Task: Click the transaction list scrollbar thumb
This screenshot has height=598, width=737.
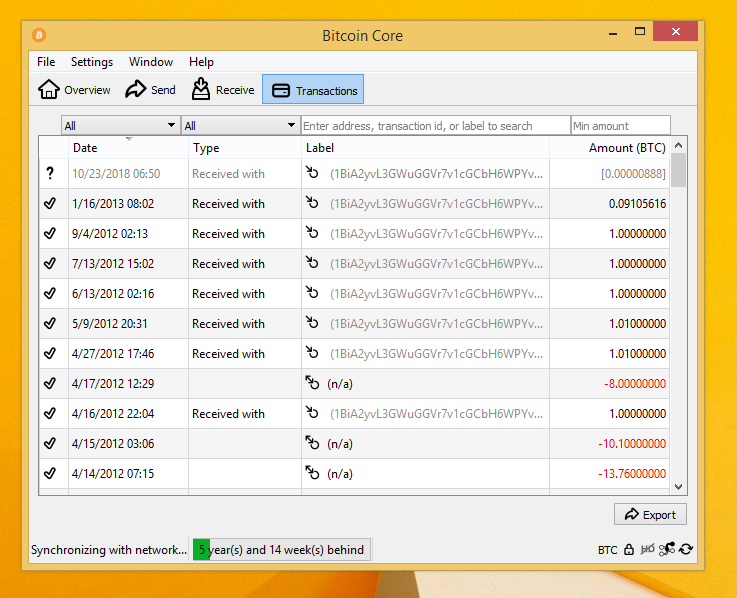Action: [678, 170]
